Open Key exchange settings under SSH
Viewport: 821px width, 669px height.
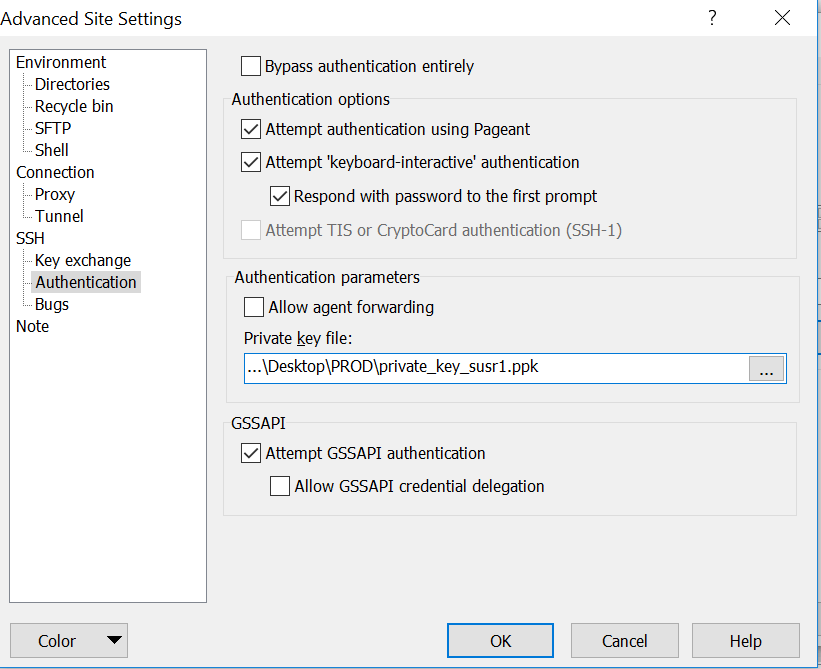(x=83, y=260)
